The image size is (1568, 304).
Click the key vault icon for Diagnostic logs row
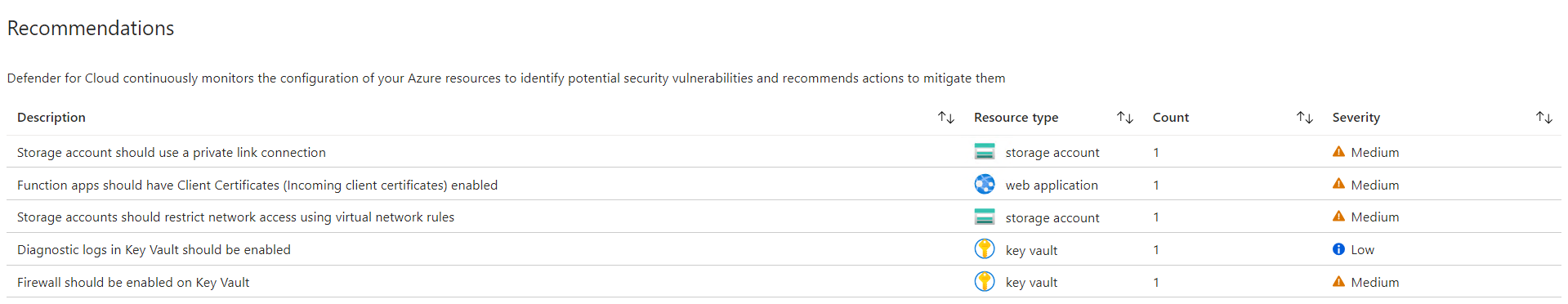coord(985,249)
